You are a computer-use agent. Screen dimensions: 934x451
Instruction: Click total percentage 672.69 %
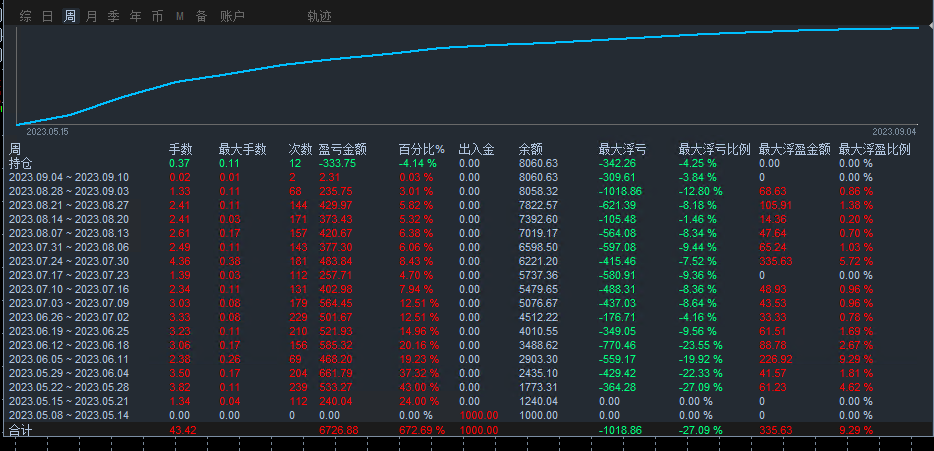422,430
